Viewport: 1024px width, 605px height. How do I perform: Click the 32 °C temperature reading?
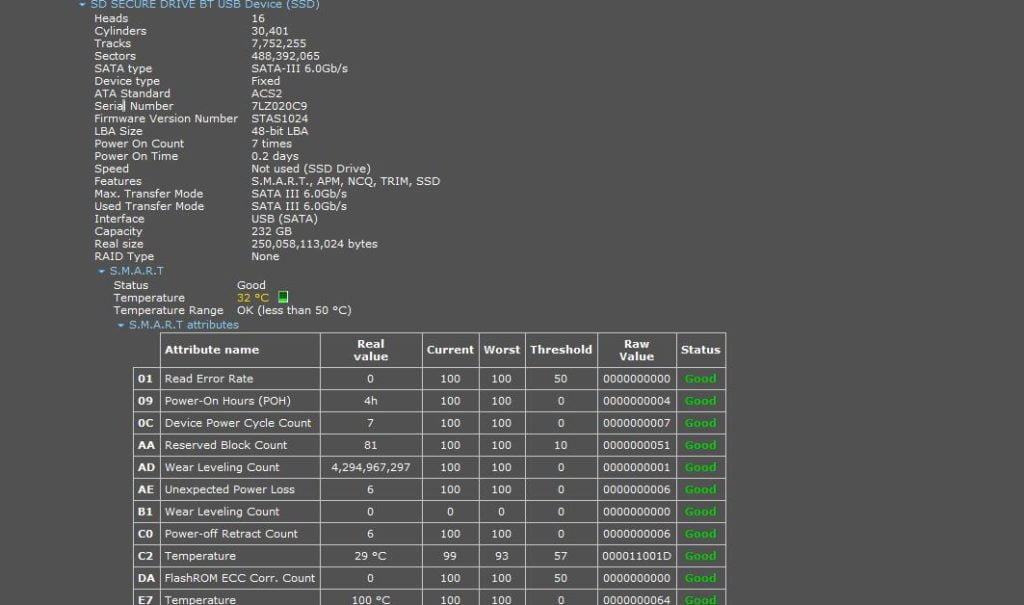click(x=253, y=298)
